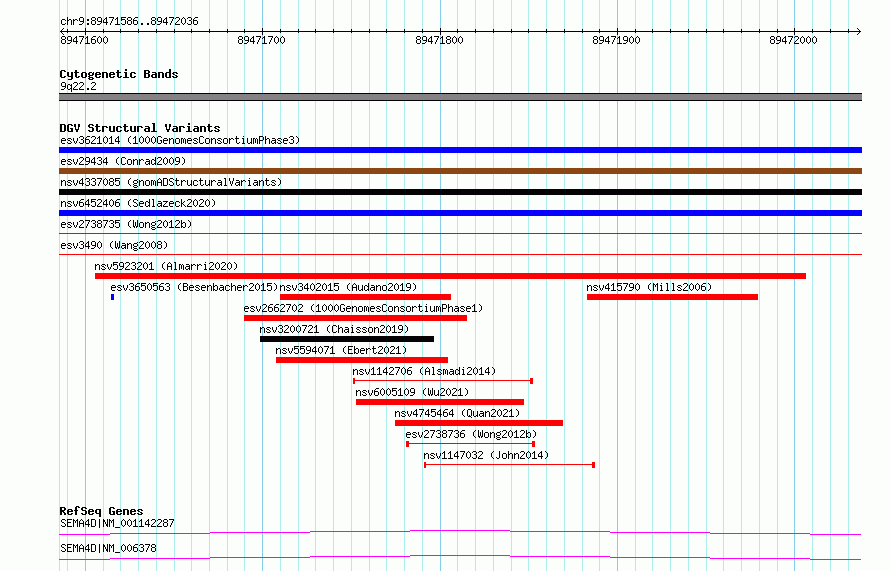The height and width of the screenshot is (571, 890).
Task: Select the thin nsv1147032 variant line
Action: 510,465
